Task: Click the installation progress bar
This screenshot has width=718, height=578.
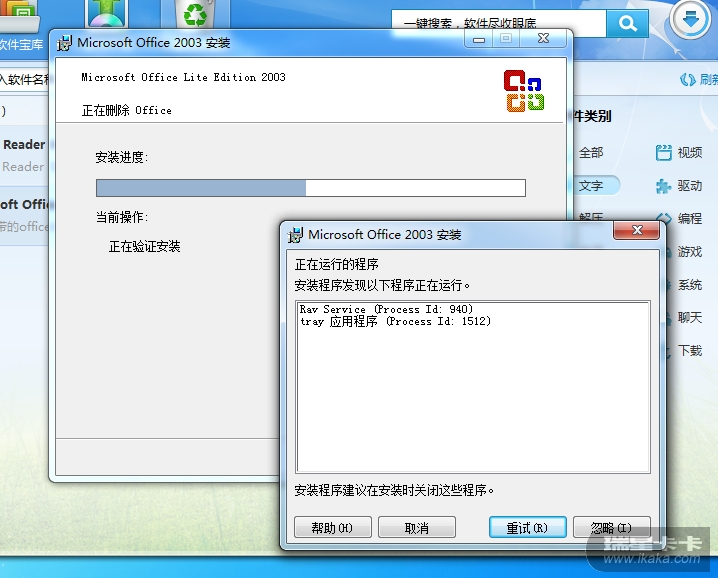Action: click(x=310, y=188)
